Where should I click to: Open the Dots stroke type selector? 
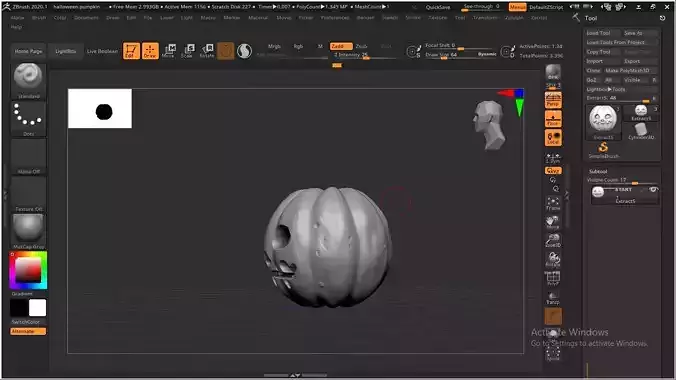pos(28,119)
